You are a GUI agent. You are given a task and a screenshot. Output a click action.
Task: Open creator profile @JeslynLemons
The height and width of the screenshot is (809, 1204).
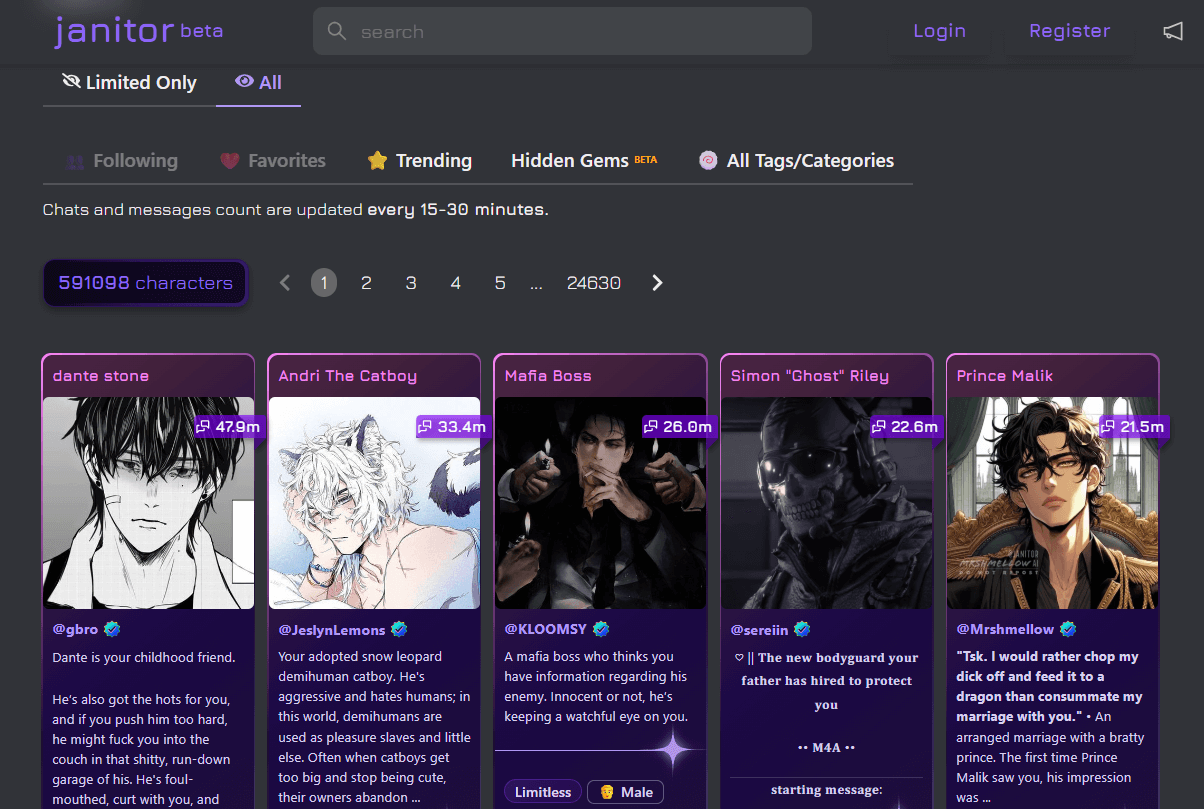[x=332, y=630]
